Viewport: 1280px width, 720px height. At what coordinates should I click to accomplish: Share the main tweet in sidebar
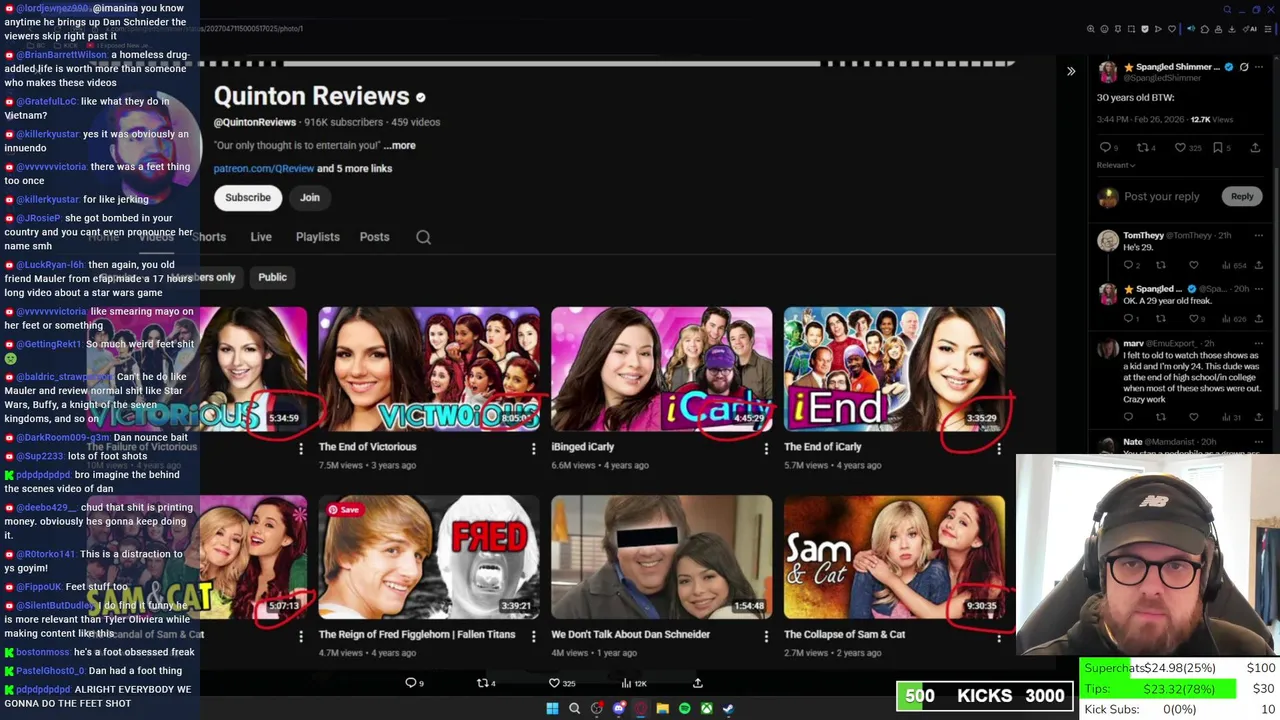[1255, 147]
